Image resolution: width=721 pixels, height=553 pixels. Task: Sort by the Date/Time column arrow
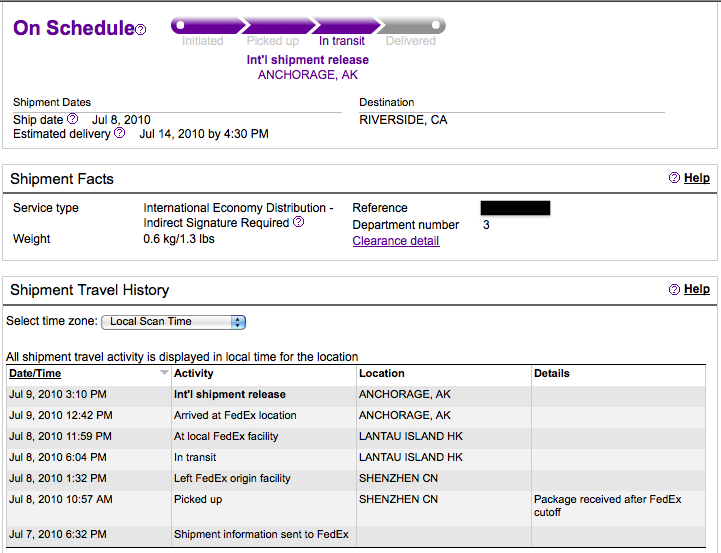[164, 373]
